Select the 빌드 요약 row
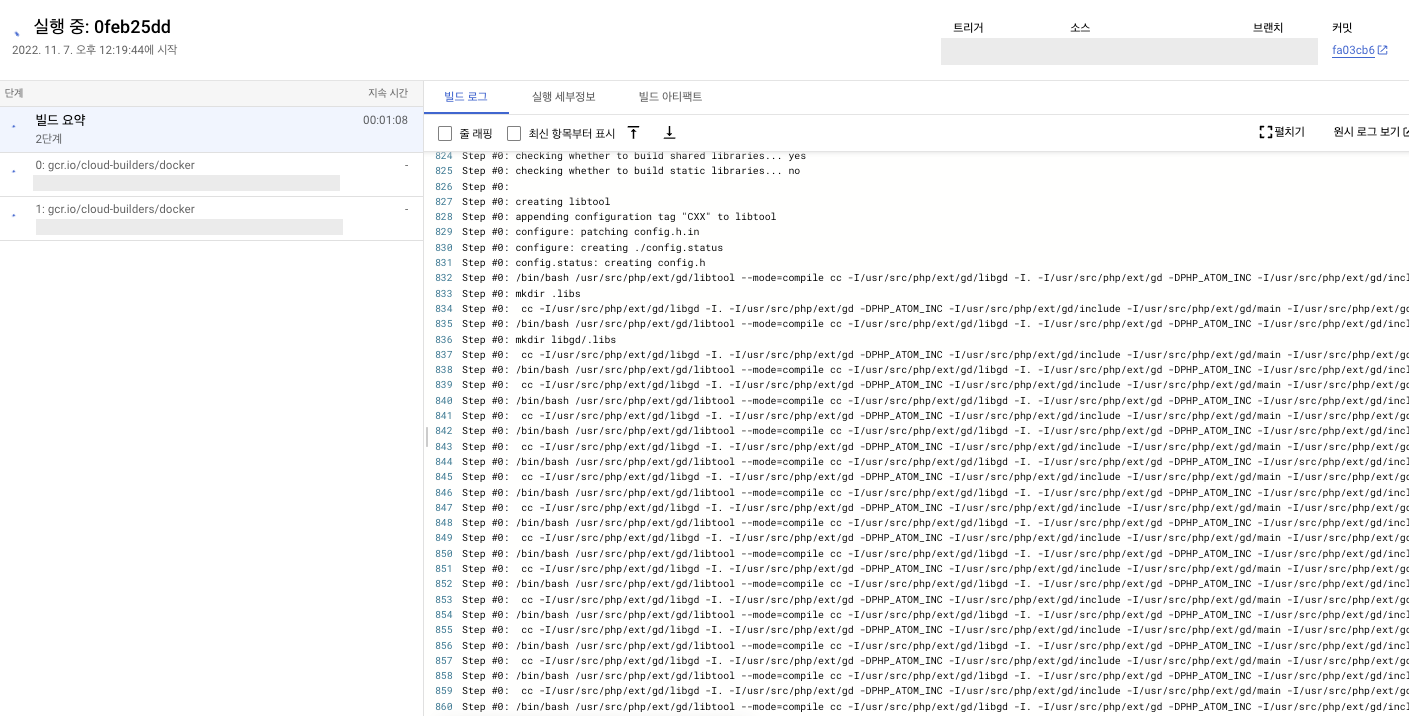Viewport: 1409px width, 716px height. 200,129
